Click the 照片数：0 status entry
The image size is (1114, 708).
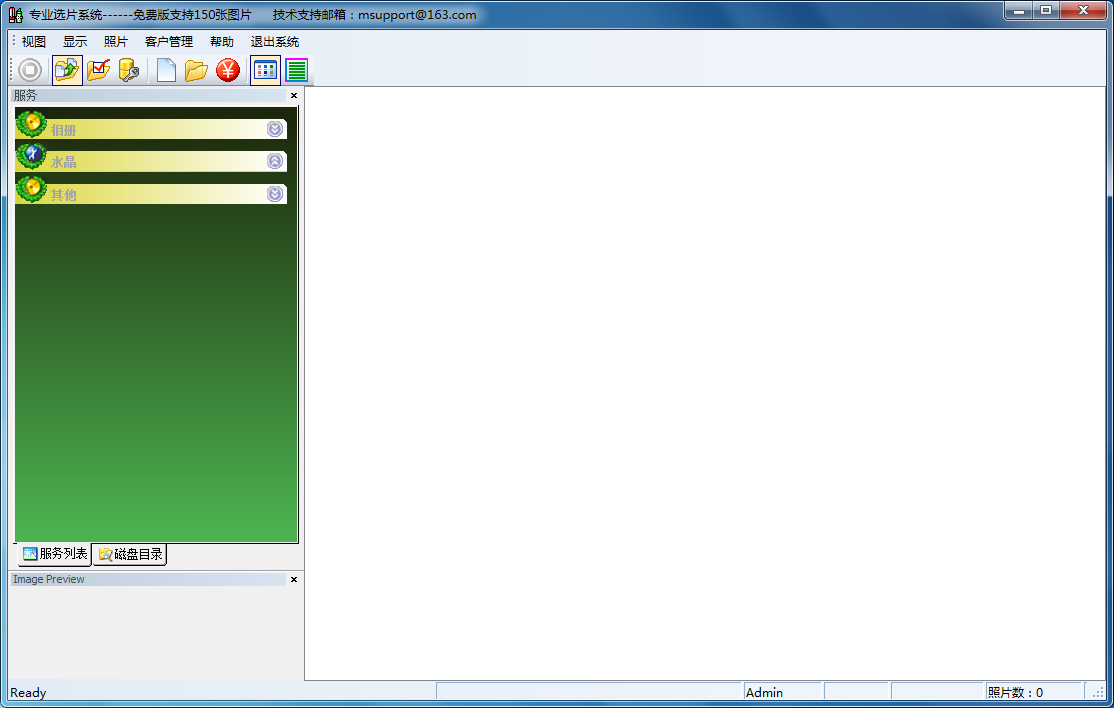tap(1034, 692)
